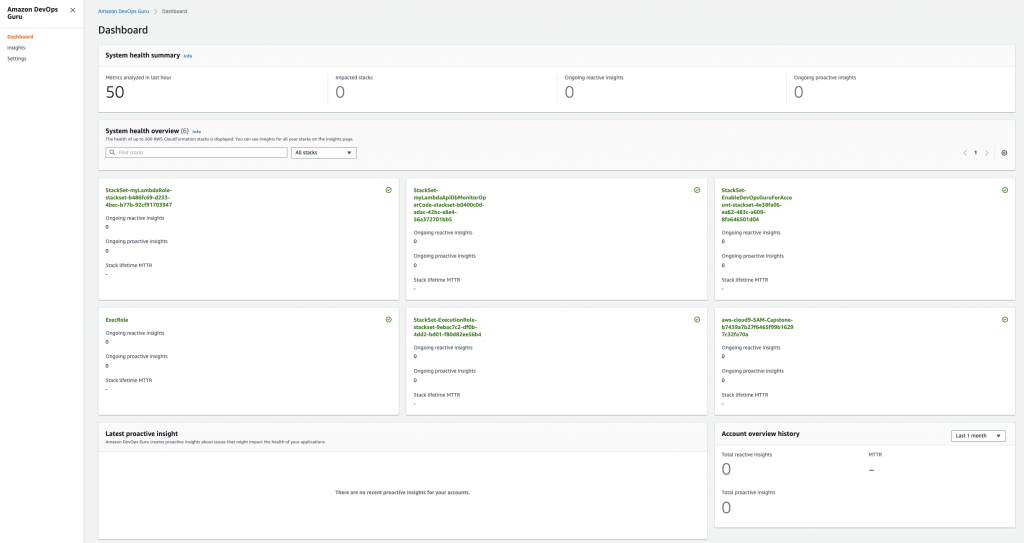Open StackSet-myLambdaRole stack link
The height and width of the screenshot is (543, 1024).
(138, 197)
